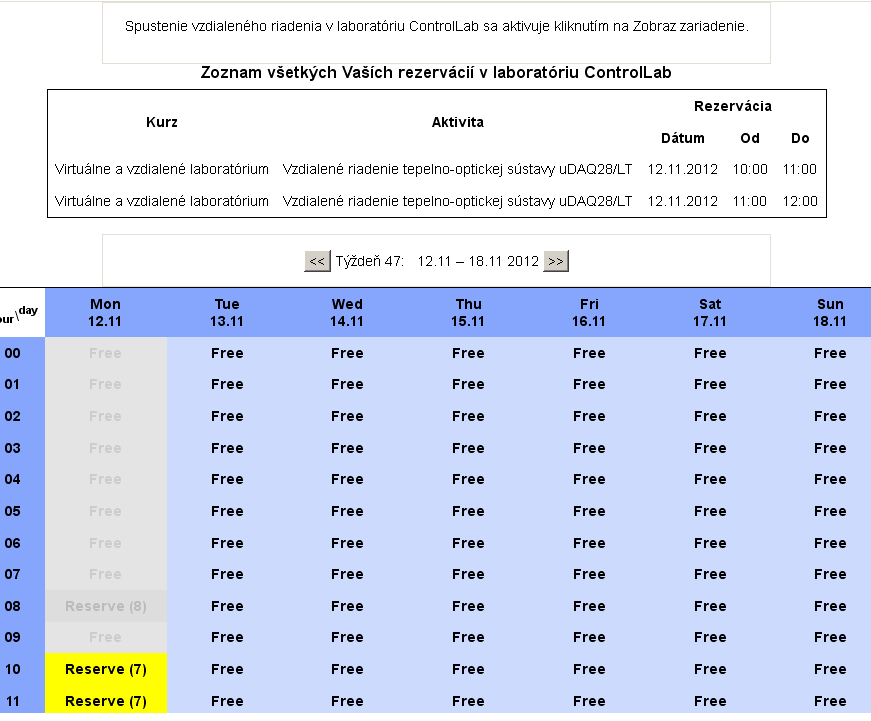The width and height of the screenshot is (871, 721).
Task: Click hour row label 05
Action: (12, 511)
